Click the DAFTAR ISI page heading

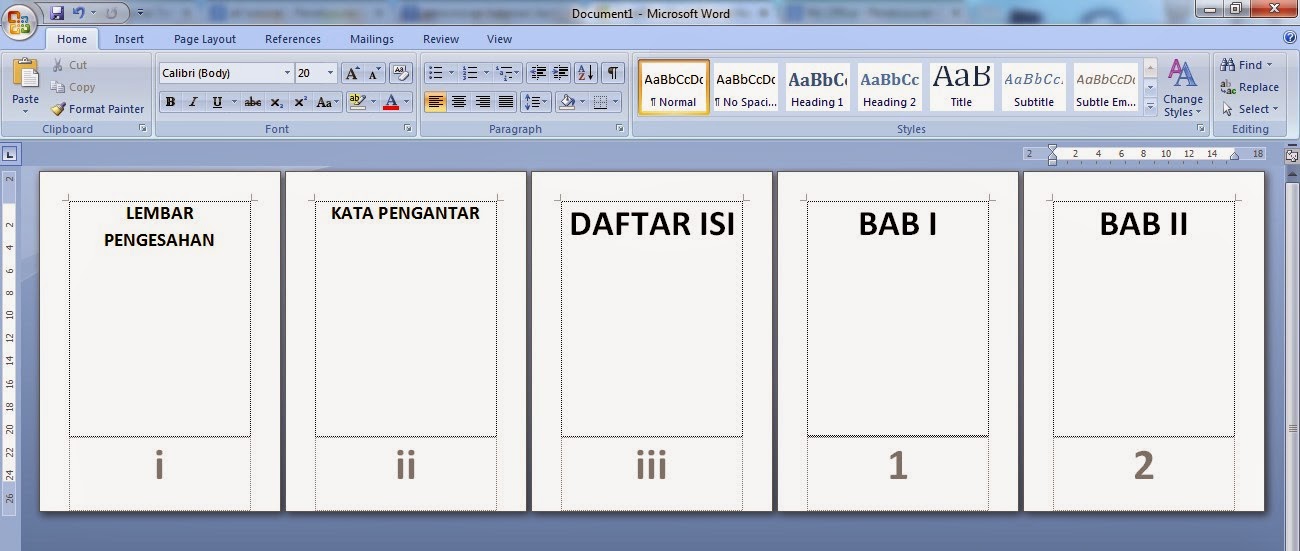tap(652, 224)
